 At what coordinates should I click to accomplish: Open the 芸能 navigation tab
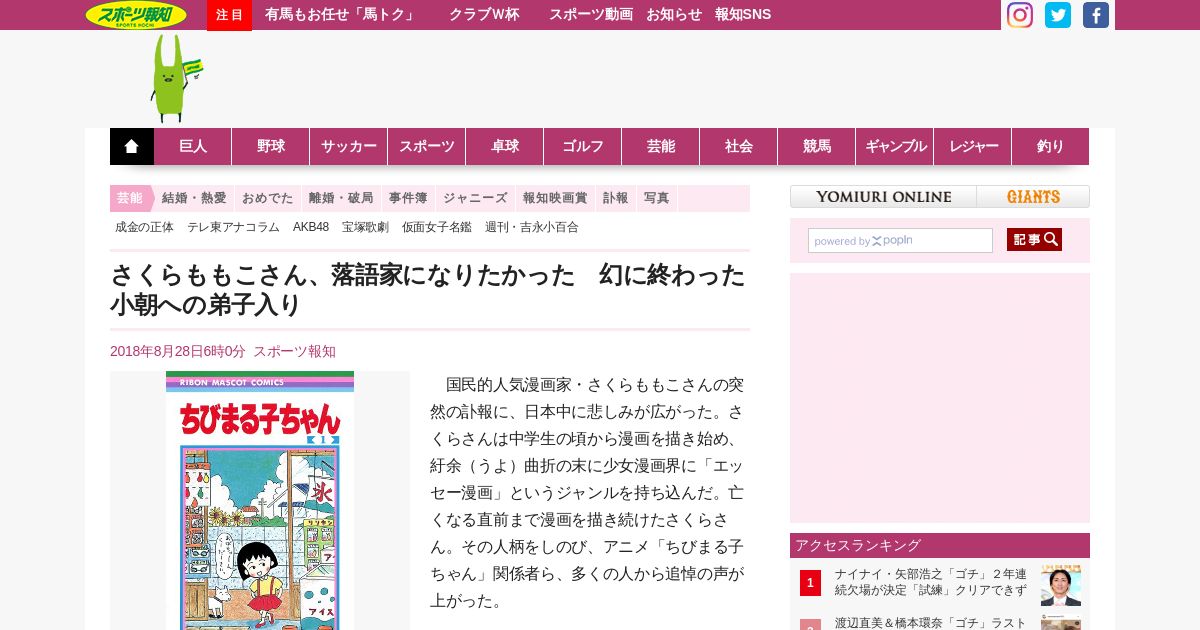[661, 147]
